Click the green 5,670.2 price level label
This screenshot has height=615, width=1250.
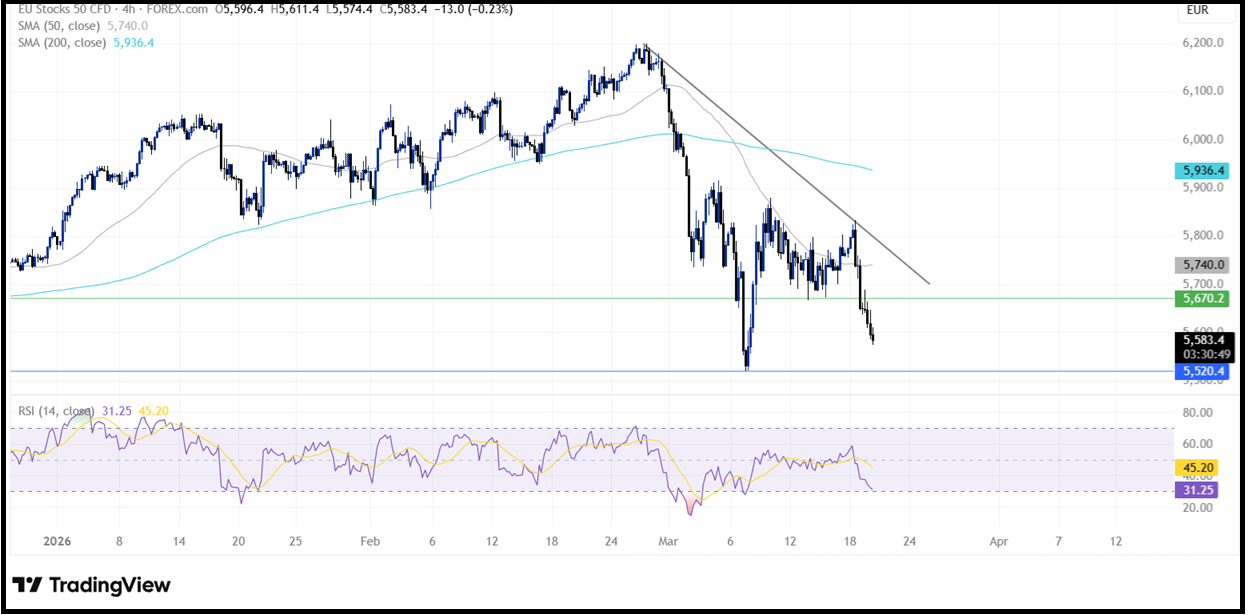pyautogui.click(x=1202, y=298)
